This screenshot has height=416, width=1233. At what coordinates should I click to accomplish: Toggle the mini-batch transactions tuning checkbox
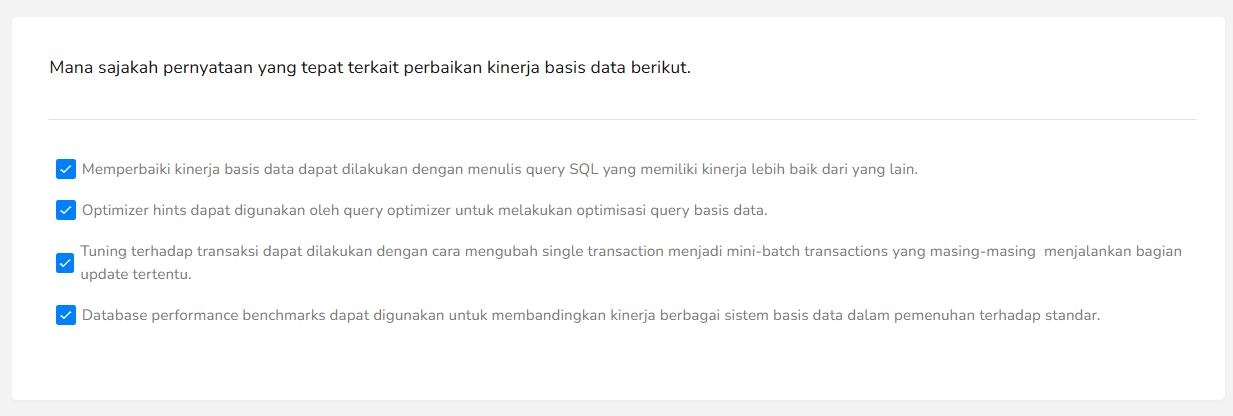click(66, 263)
